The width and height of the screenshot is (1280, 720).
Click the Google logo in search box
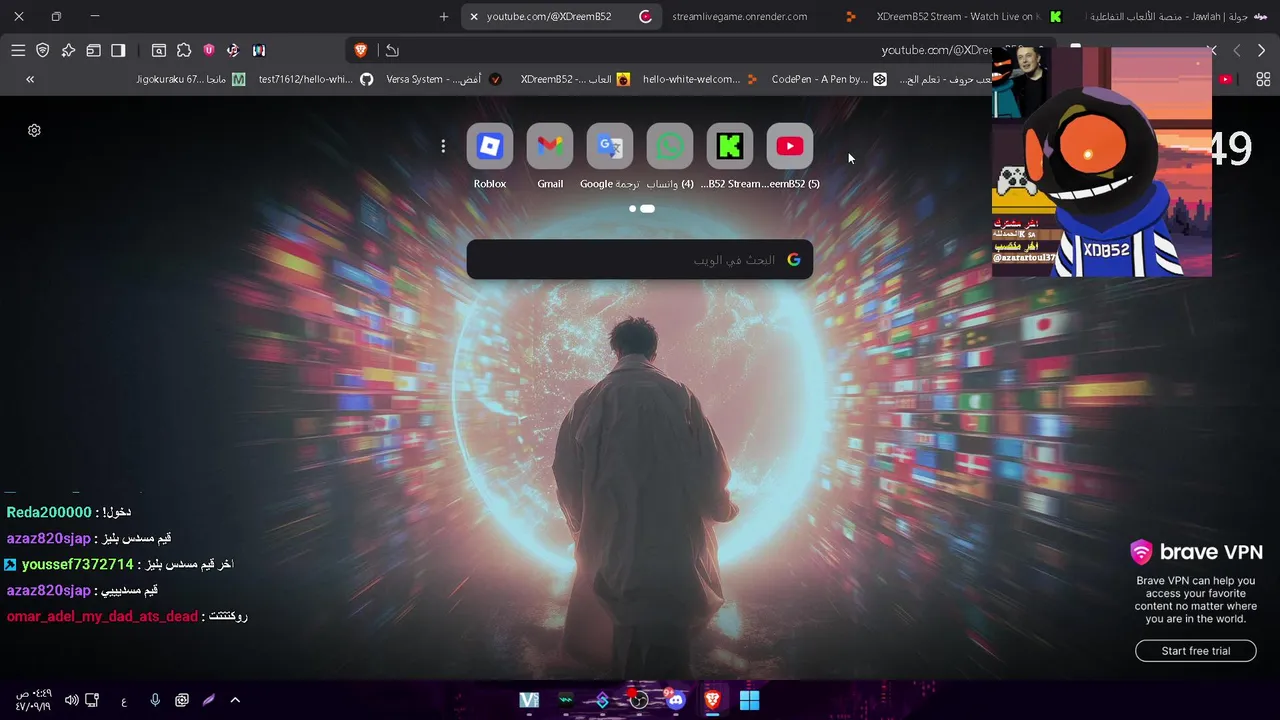[x=794, y=260]
